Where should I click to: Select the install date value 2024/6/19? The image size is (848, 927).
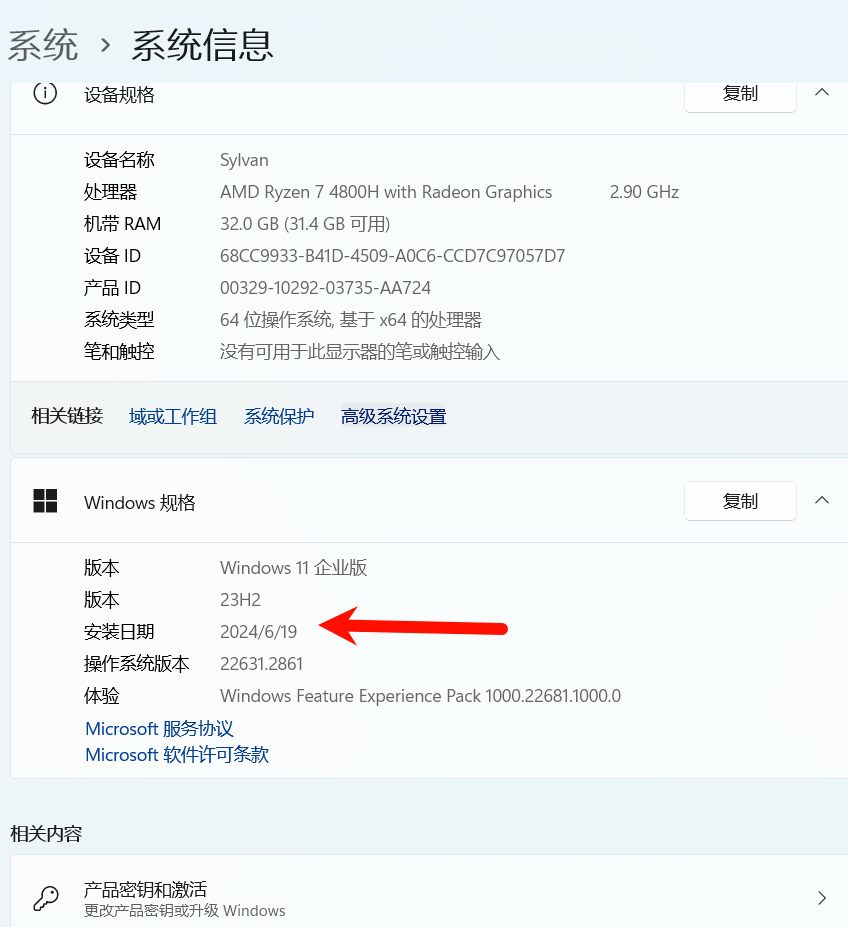coord(258,632)
